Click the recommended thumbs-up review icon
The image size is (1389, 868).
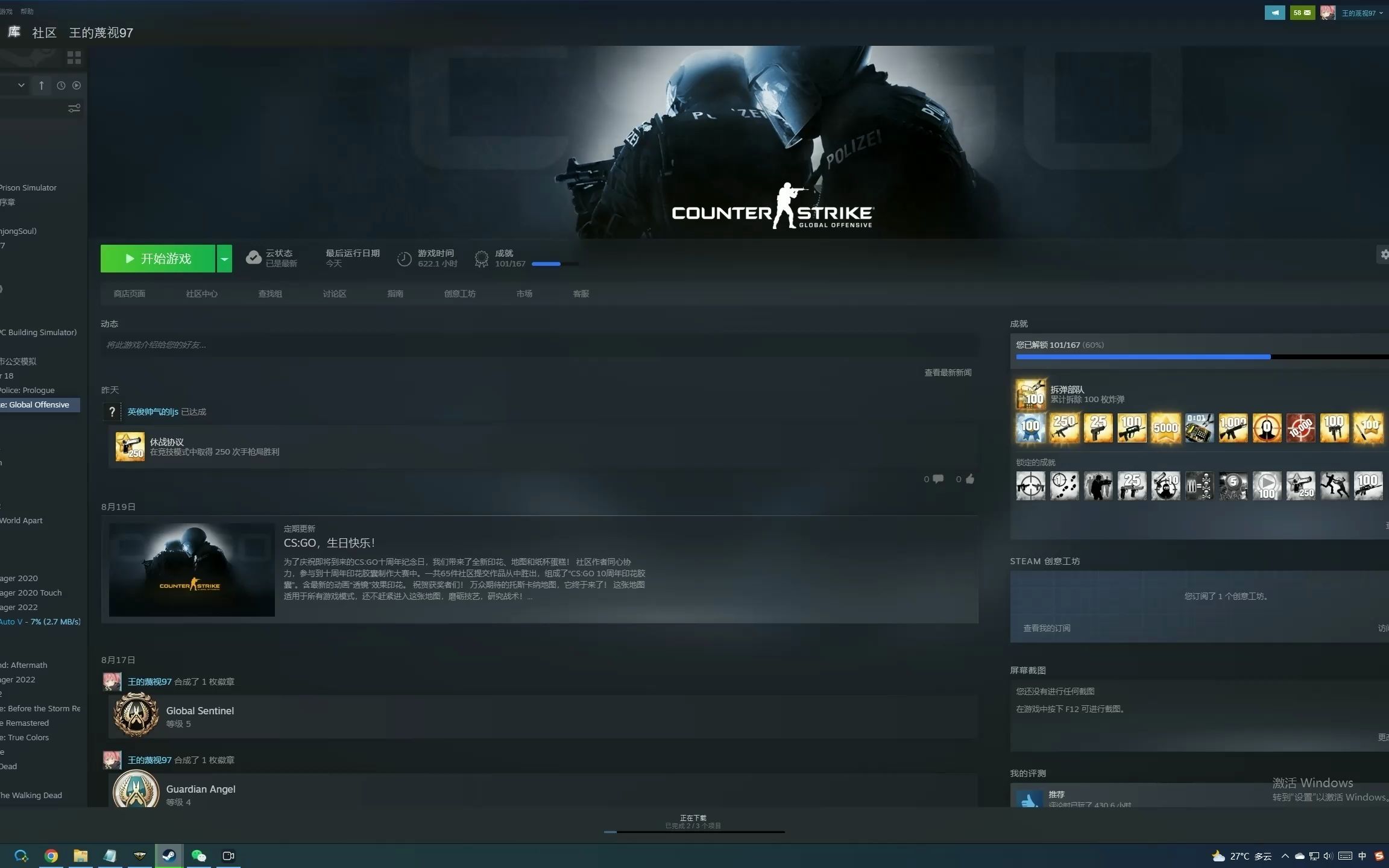coord(1030,799)
